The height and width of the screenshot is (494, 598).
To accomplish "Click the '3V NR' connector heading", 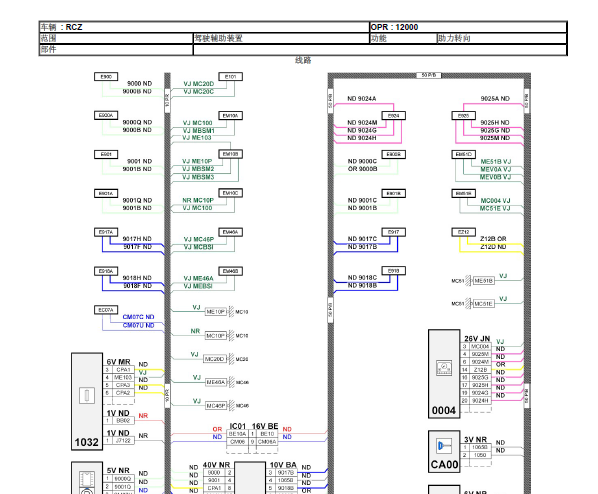I will click(476, 440).
